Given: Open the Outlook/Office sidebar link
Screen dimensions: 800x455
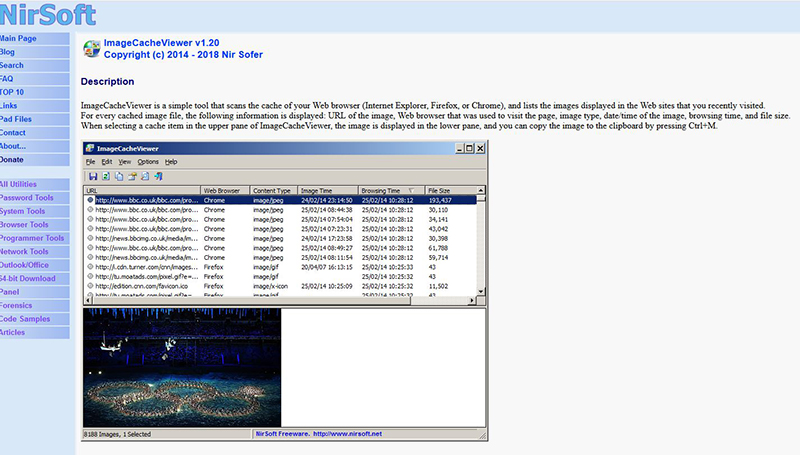Looking at the screenshot, I should coord(34,265).
